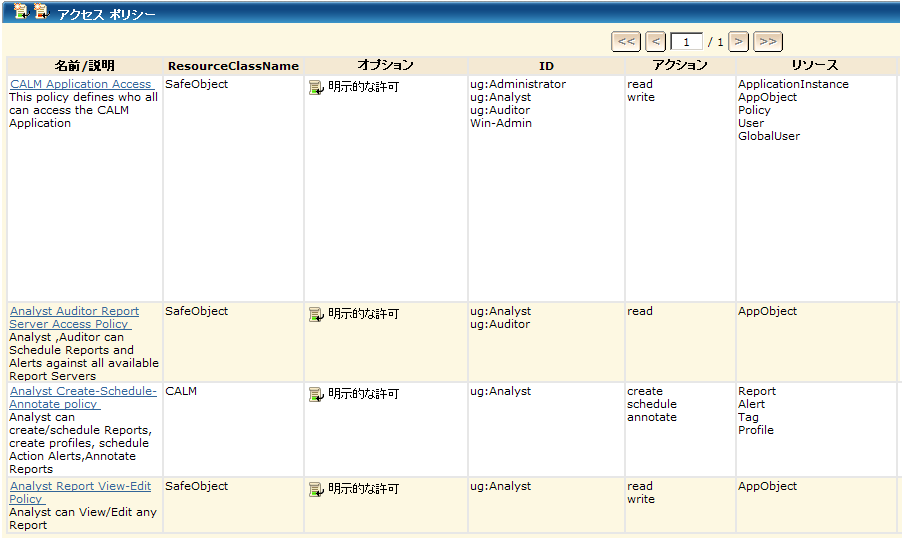Click the アクセス ポリシー panel title
Screen dimensions: 902x538
(106, 14)
